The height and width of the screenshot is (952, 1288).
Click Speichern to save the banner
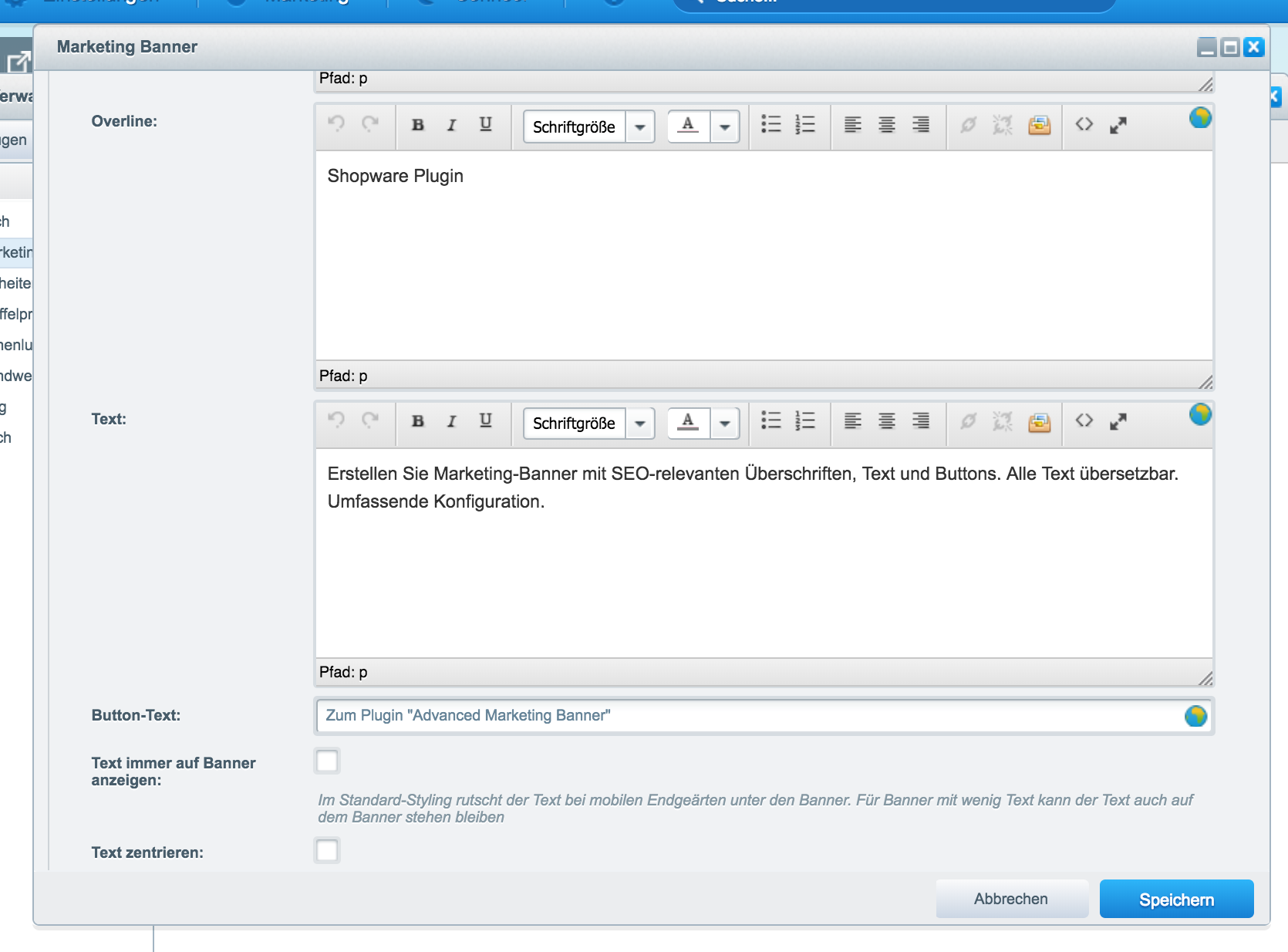tap(1176, 900)
